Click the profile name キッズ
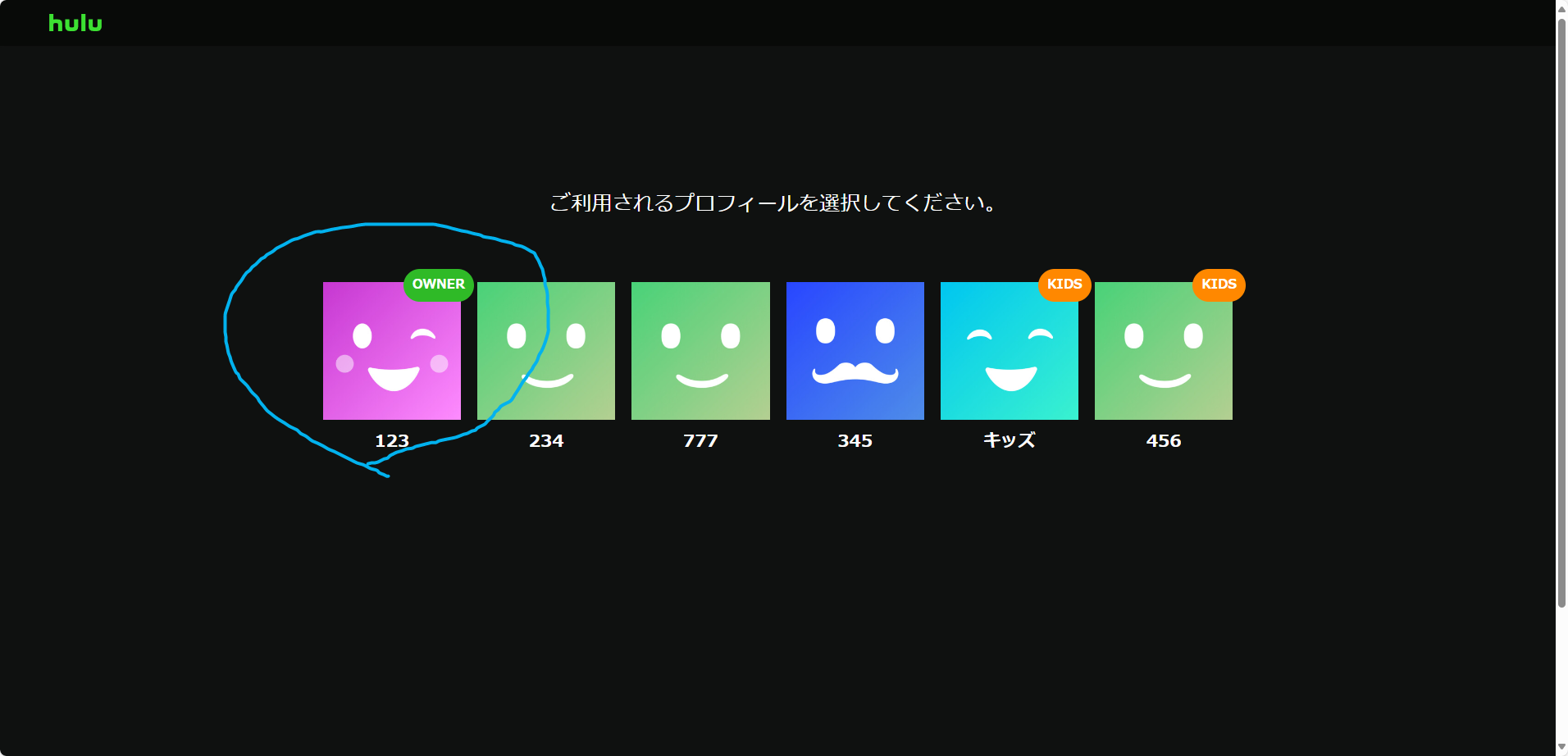 click(1009, 440)
